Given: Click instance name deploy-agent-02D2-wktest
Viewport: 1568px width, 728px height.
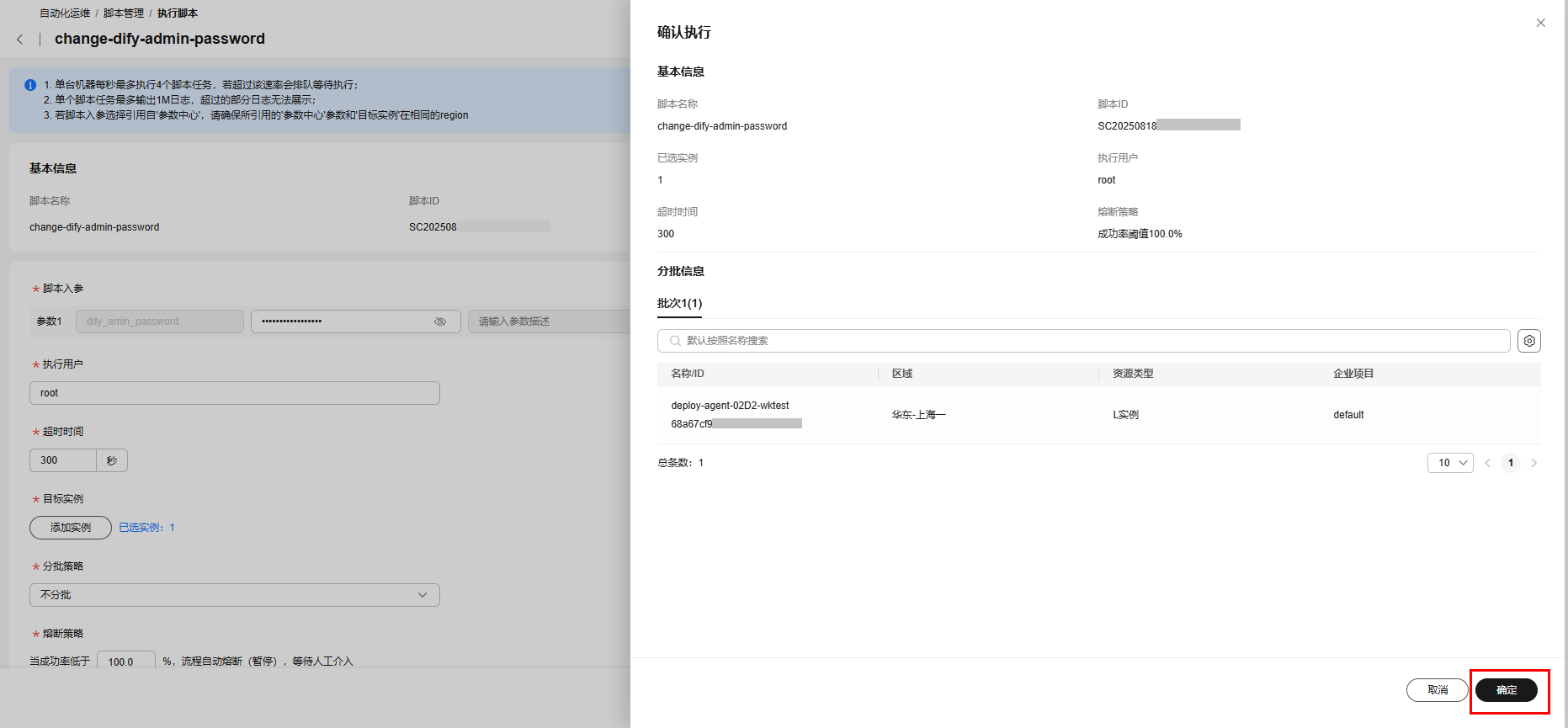Looking at the screenshot, I should click(x=730, y=406).
